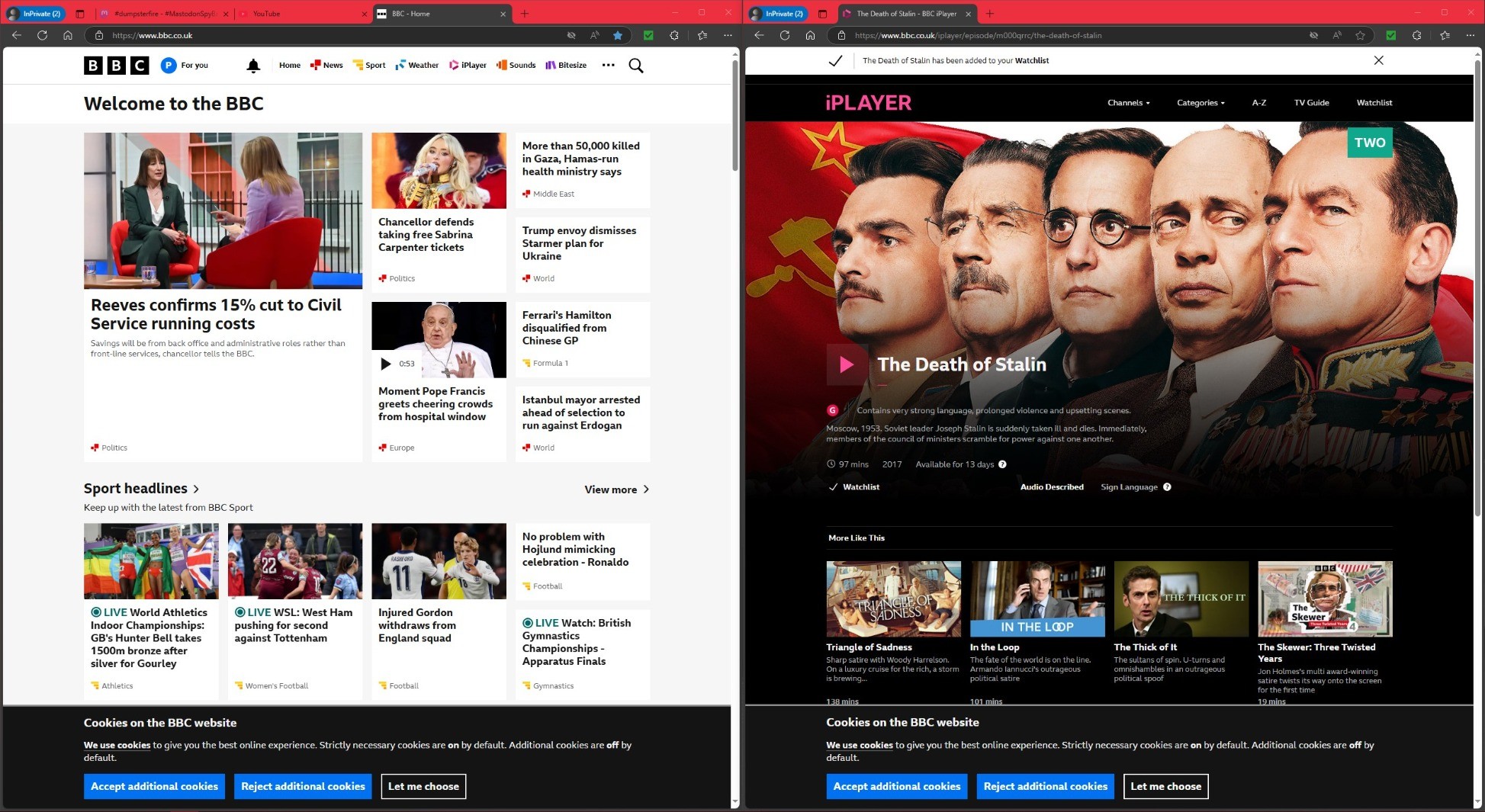The height and width of the screenshot is (812, 1485).
Task: Open the Sport menu item on BBC
Action: pyautogui.click(x=369, y=66)
